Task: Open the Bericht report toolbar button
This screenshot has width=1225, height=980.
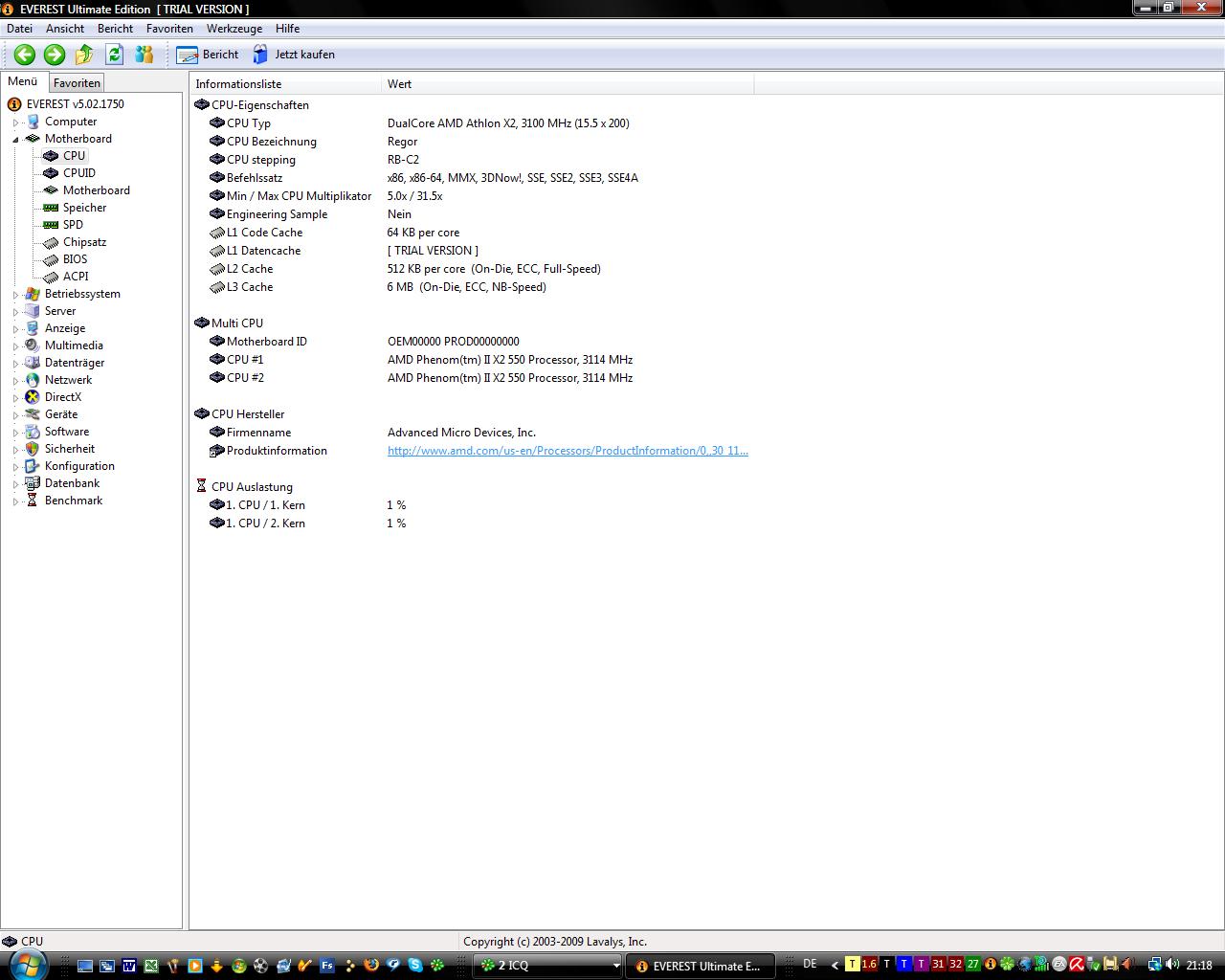Action: (x=208, y=55)
